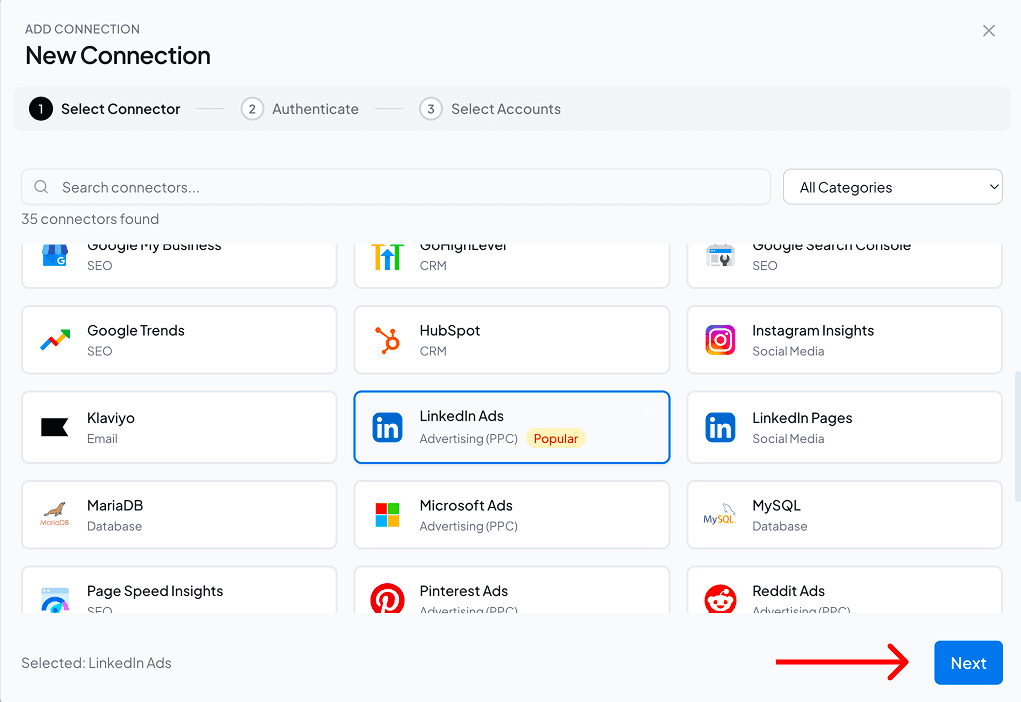Click the 'ADD CONNECTION' header label
Screen dimensions: 1021x702
[x=82, y=29]
